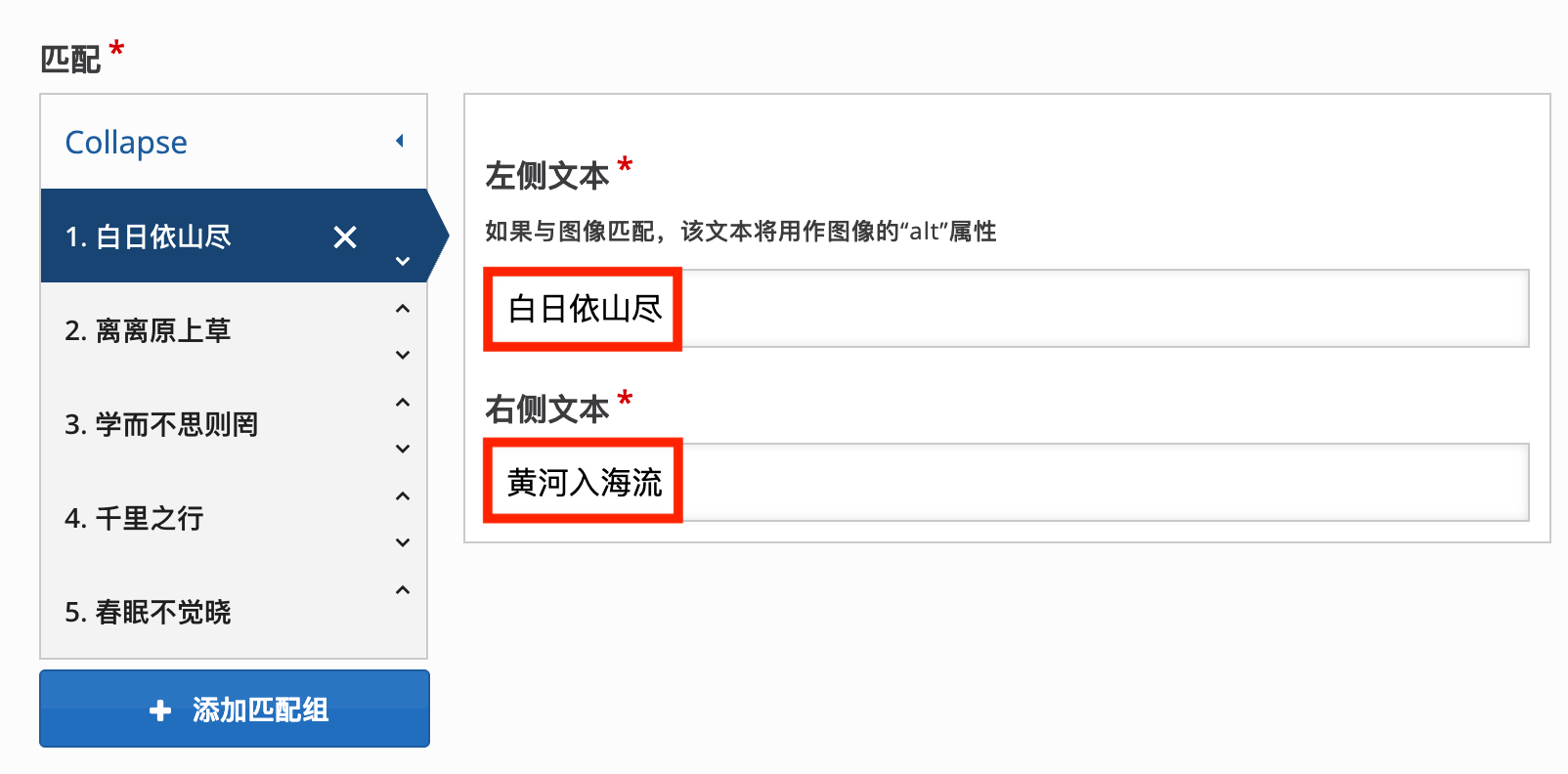Image resolution: width=1568 pixels, height=774 pixels.
Task: Expand details for 白日依山尽 with its chevron
Action: tap(402, 261)
